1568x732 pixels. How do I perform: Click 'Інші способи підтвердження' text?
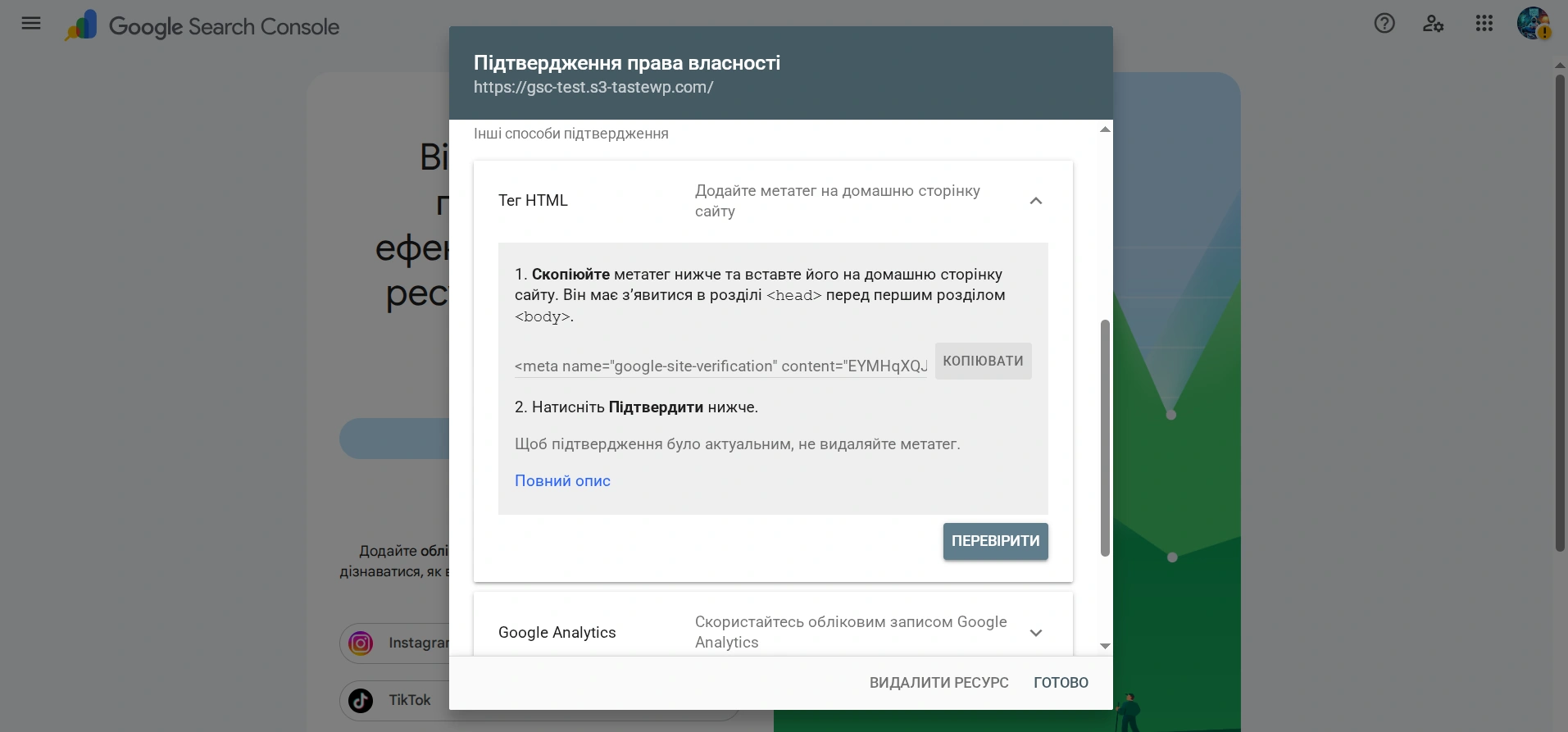click(571, 134)
